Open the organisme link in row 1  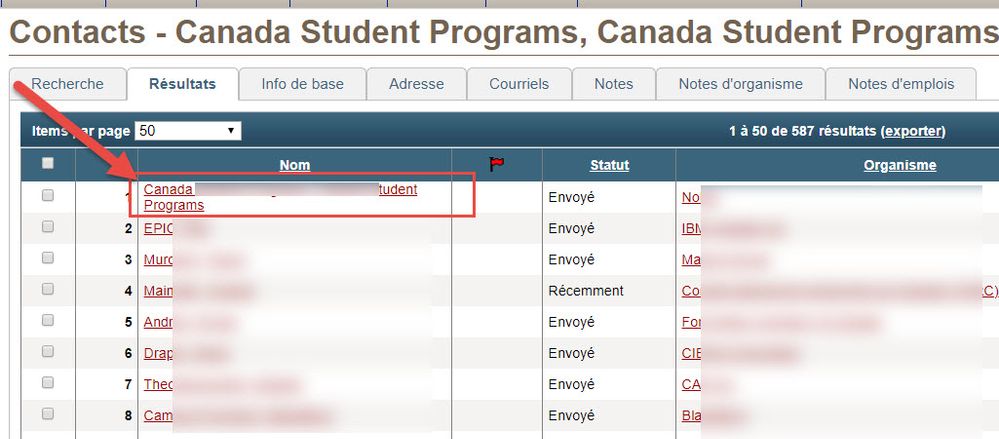click(x=691, y=198)
